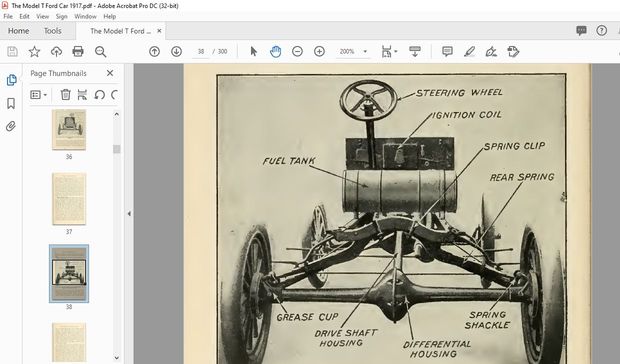
Task: Bookmark with the star icon
Action: [34, 51]
